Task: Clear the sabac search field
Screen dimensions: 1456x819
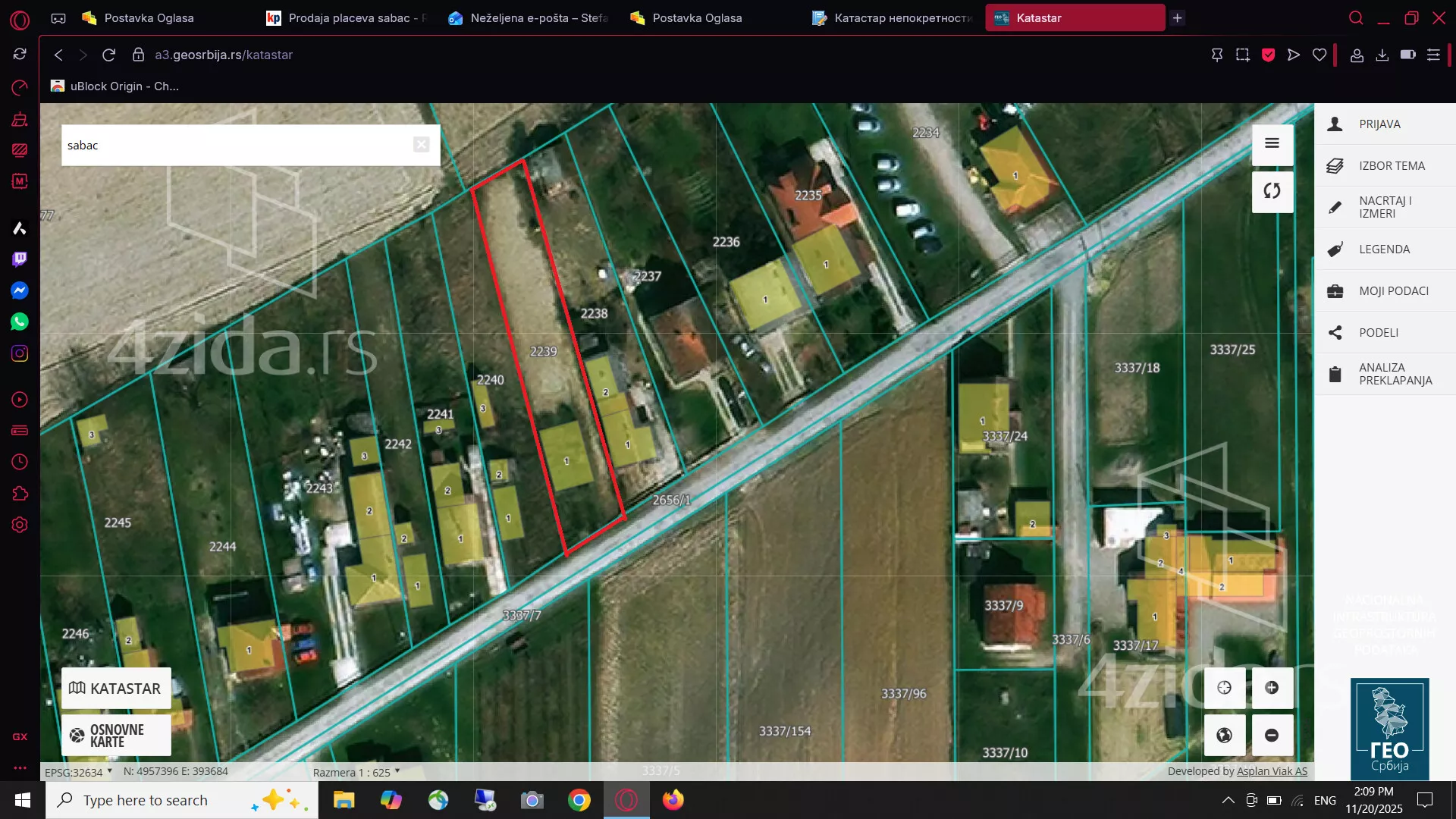Action: tap(422, 145)
